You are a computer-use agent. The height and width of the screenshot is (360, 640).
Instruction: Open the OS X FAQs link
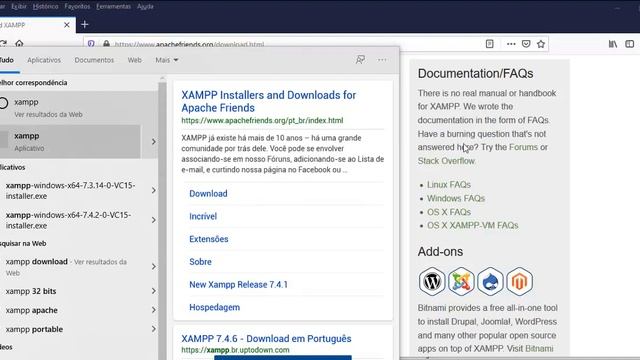449,212
